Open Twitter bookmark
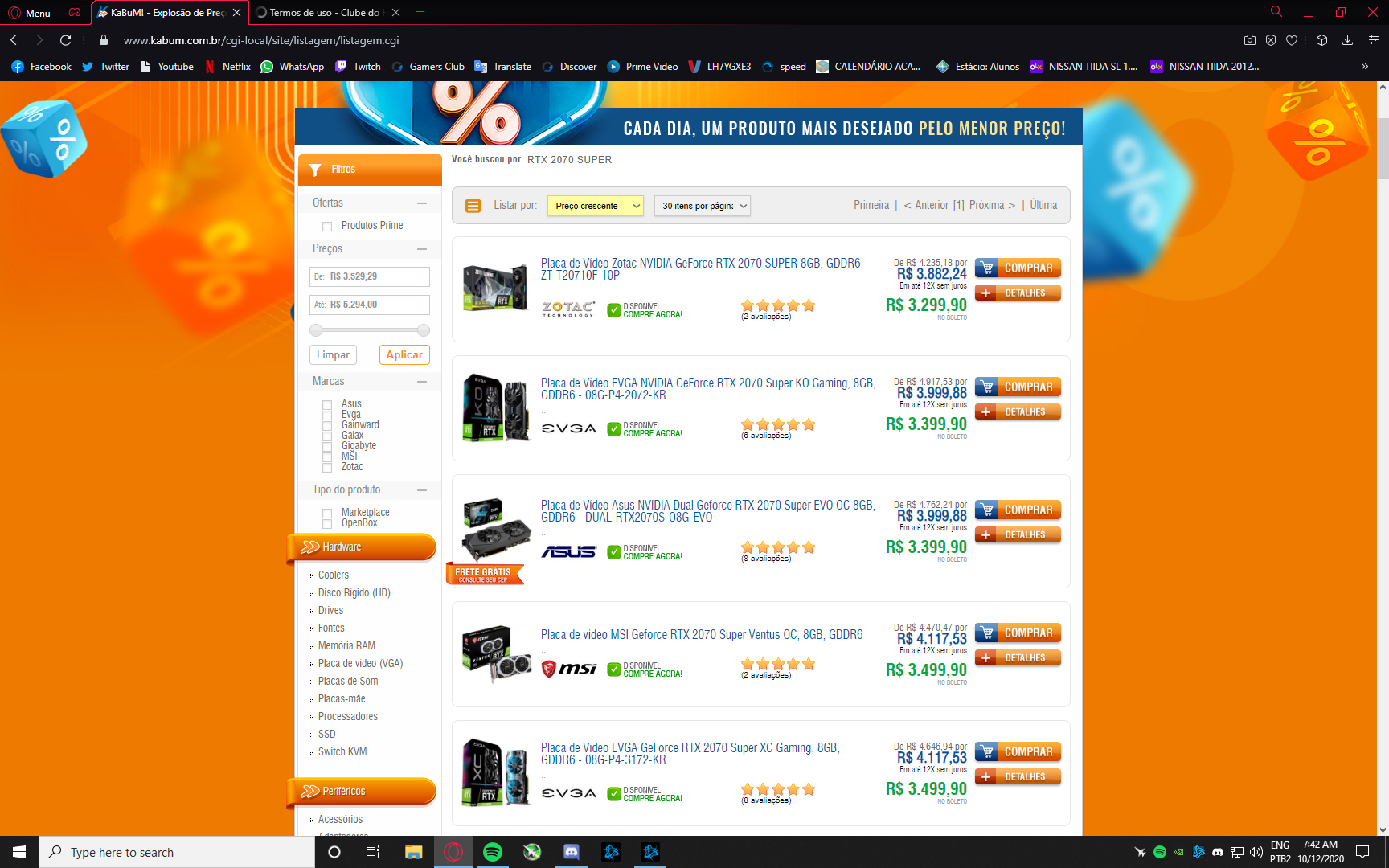This screenshot has height=868, width=1389. click(105, 67)
